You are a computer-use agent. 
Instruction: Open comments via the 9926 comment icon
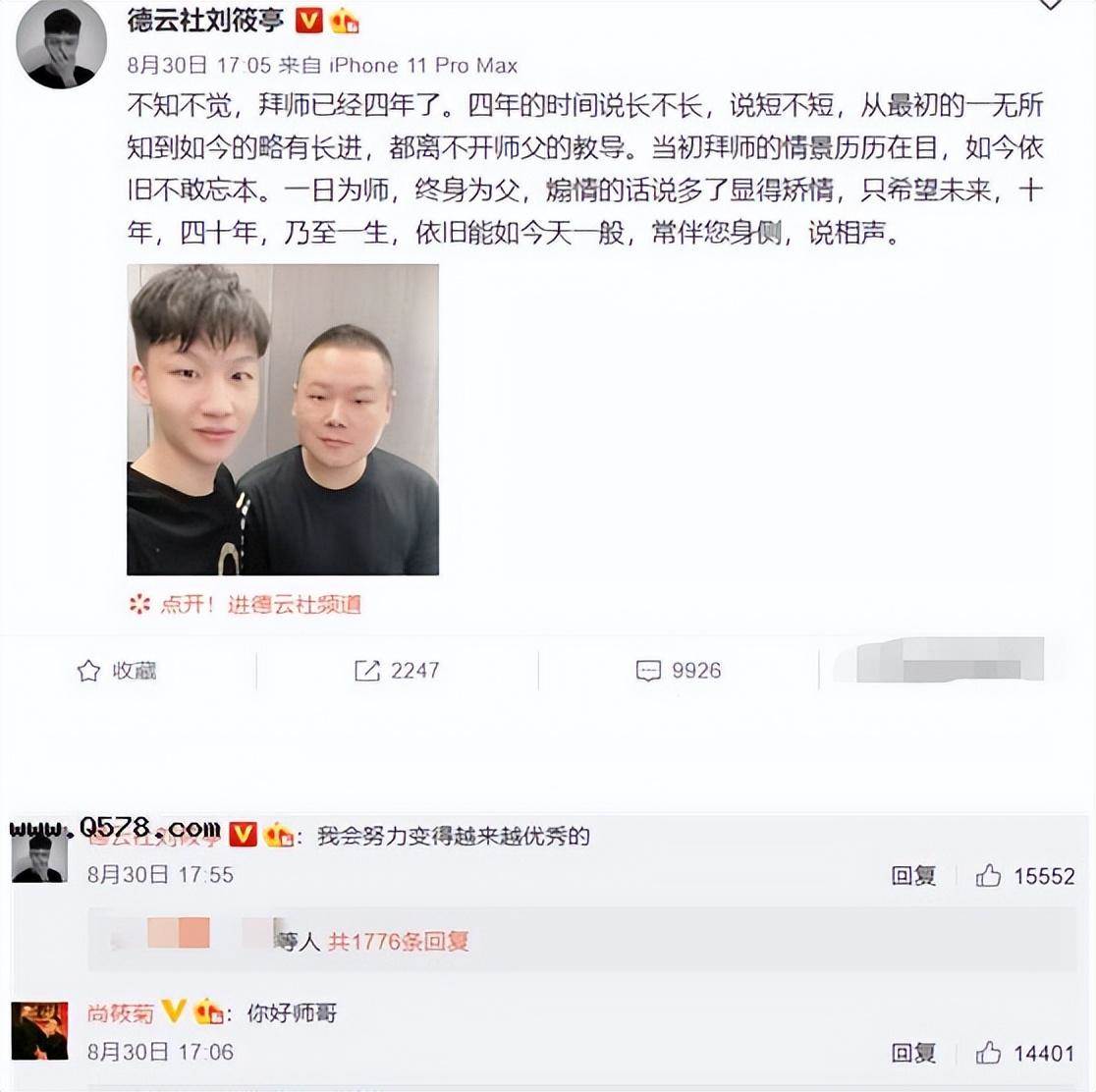[x=648, y=671]
